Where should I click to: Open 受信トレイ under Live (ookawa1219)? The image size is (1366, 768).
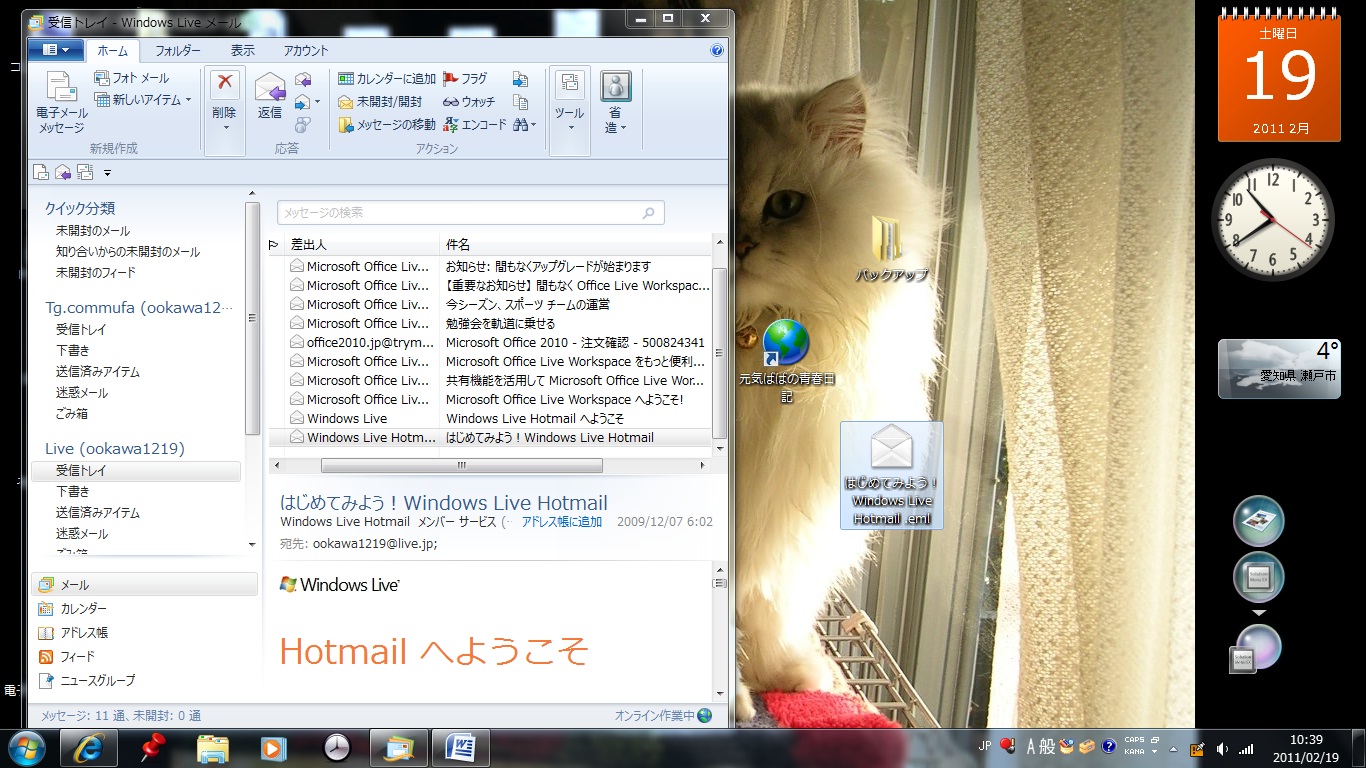point(136,471)
